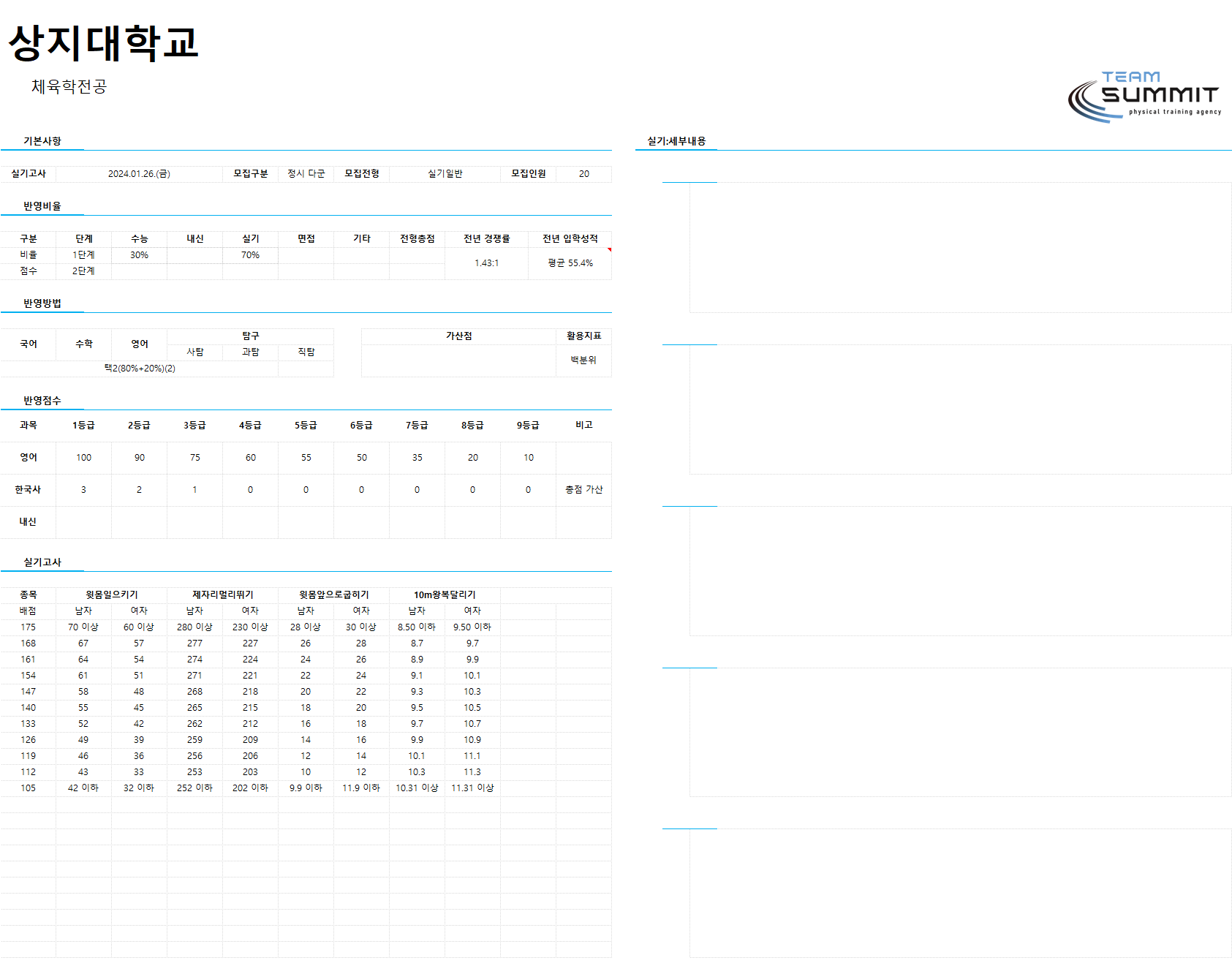Viewport: 1232px width, 974px height.
Task: Select the 9등급 column header
Action: click(529, 426)
